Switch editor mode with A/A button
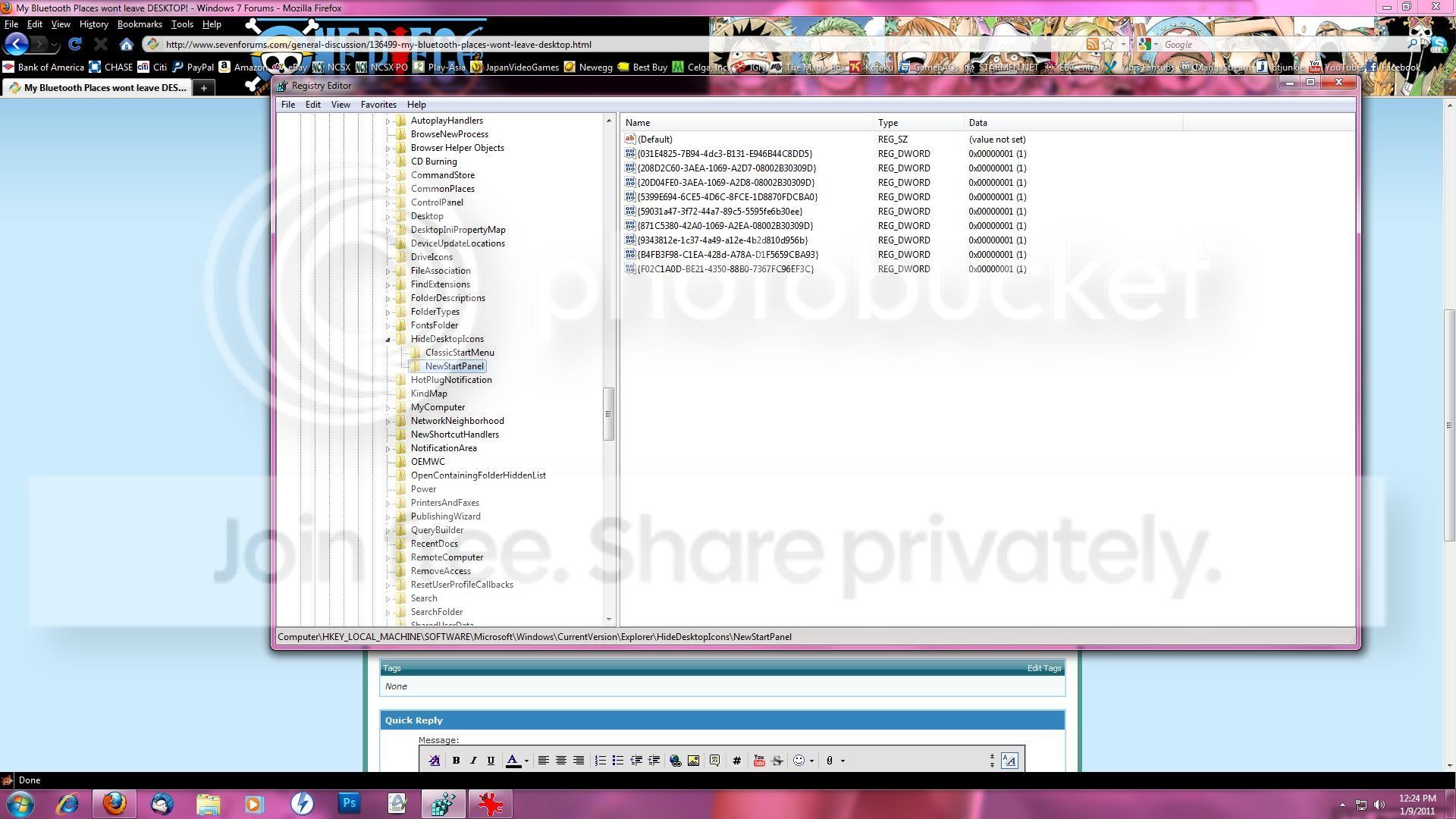1456x819 pixels. coord(1009,760)
